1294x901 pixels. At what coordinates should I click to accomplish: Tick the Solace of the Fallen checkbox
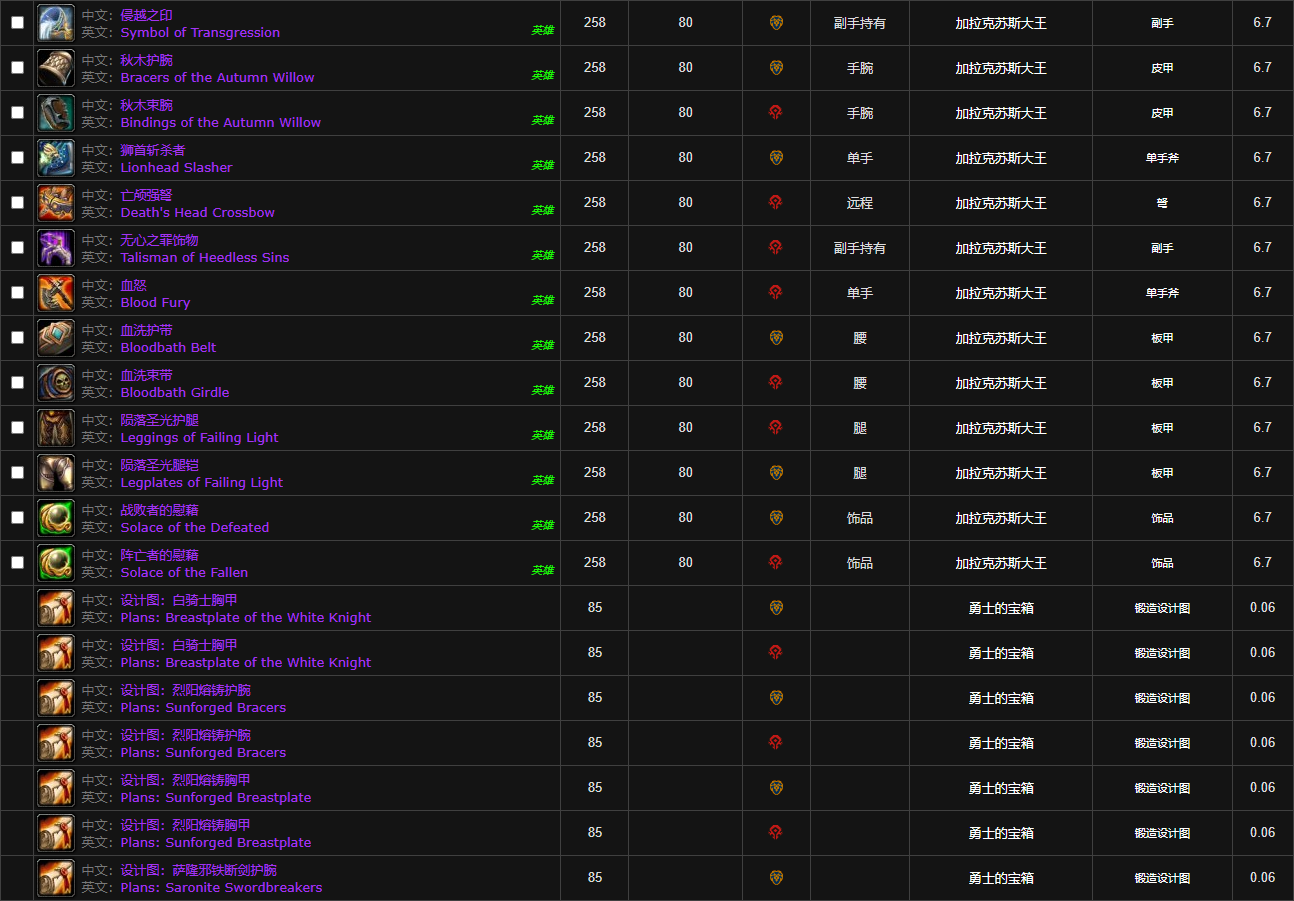pos(17,563)
